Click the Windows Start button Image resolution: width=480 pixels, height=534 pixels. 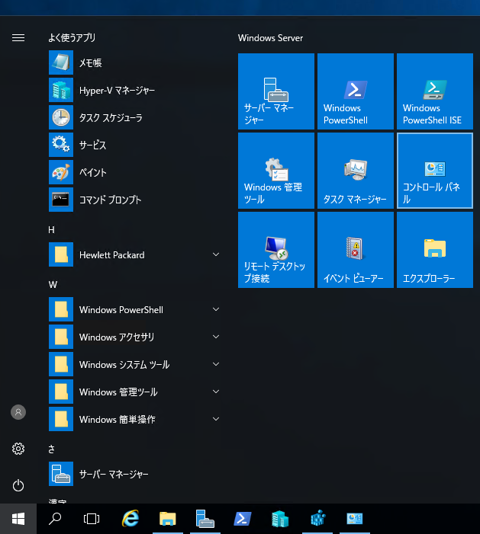pos(18,519)
